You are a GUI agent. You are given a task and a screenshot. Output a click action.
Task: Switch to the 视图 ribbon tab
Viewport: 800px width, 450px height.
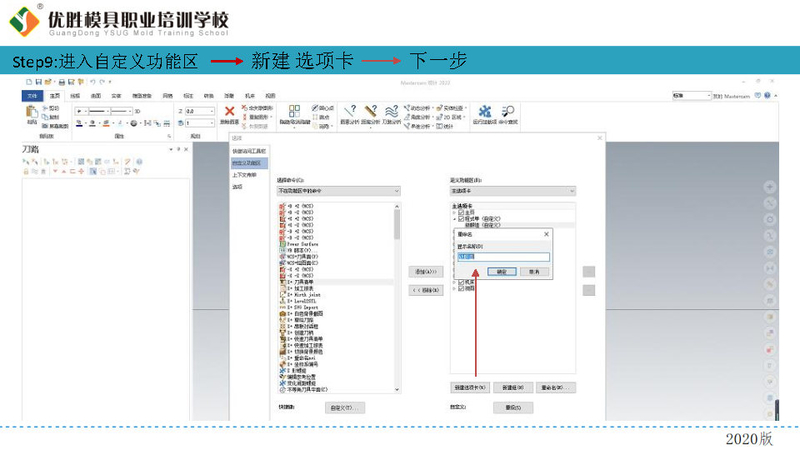(270, 95)
